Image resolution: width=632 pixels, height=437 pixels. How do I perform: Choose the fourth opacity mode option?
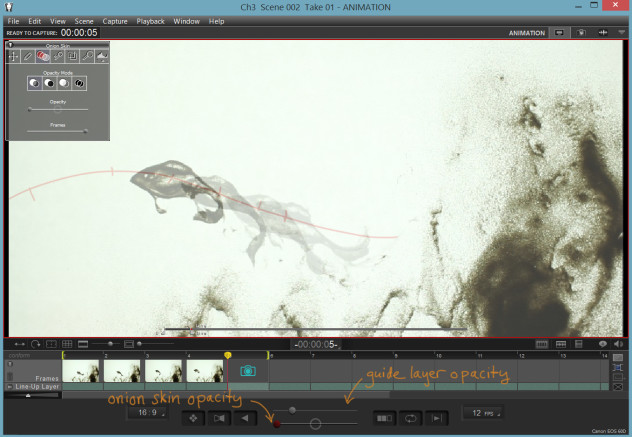[x=78, y=84]
